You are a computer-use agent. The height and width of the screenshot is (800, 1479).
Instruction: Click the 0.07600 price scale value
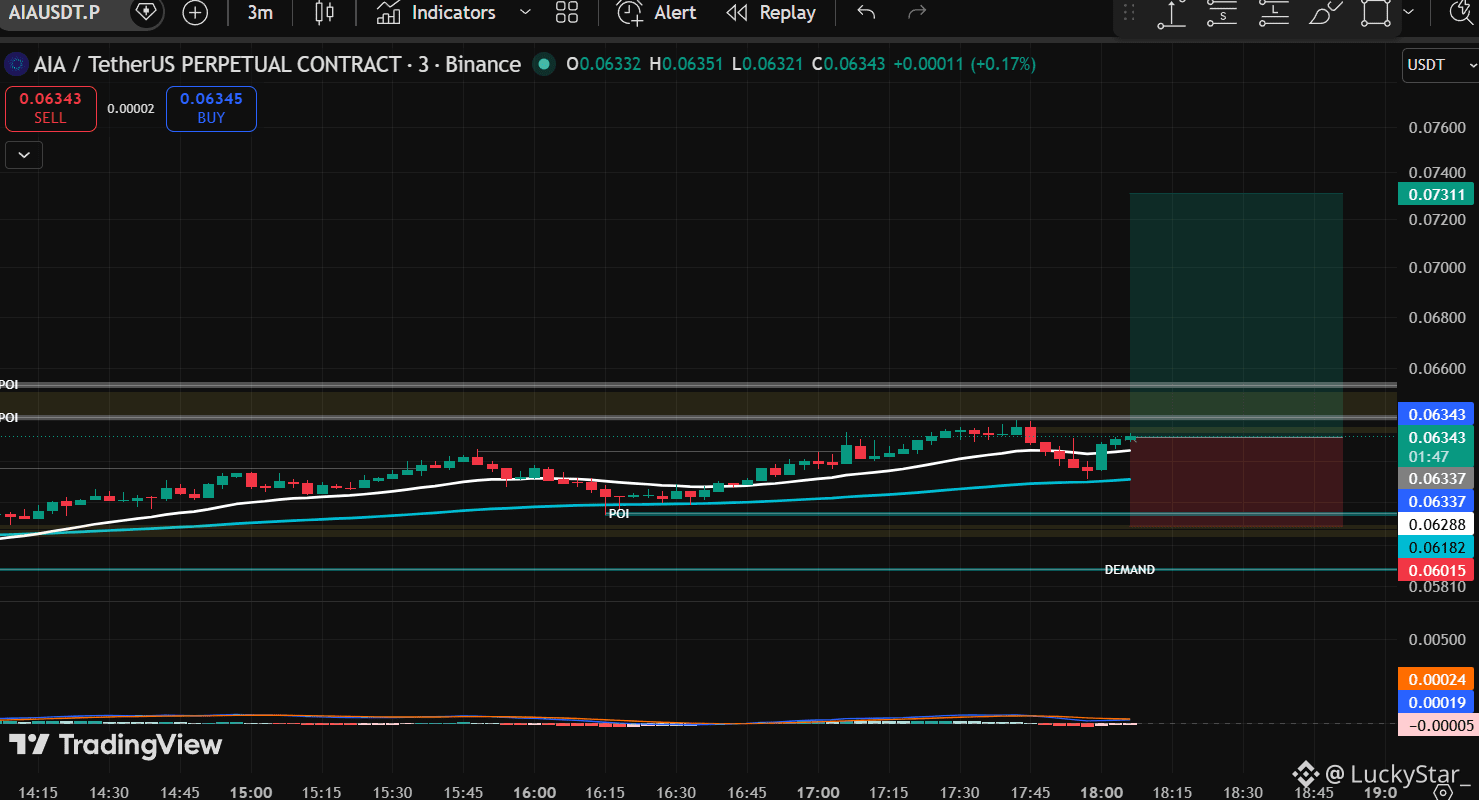[x=1437, y=128]
